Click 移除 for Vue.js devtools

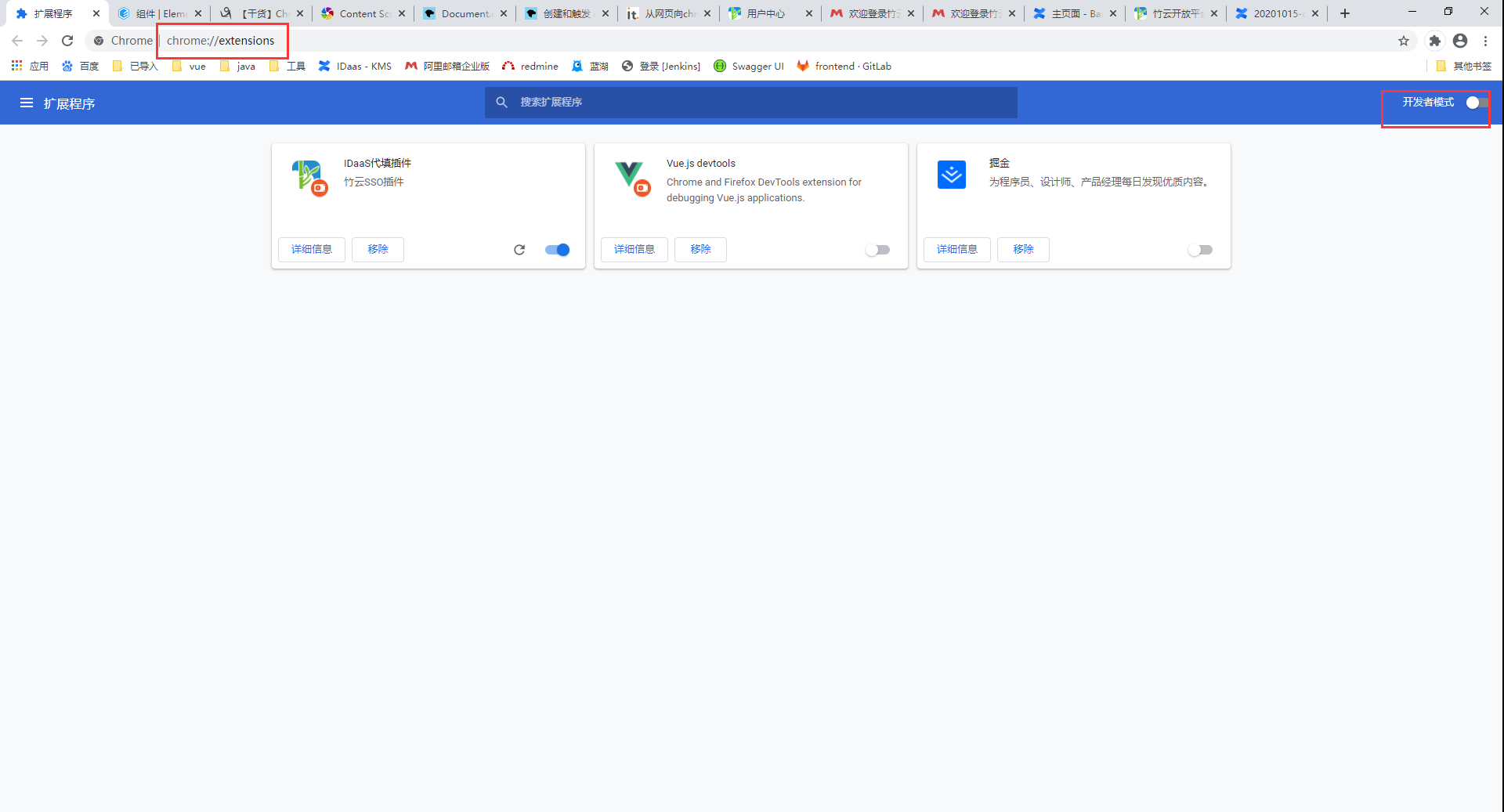tap(700, 250)
